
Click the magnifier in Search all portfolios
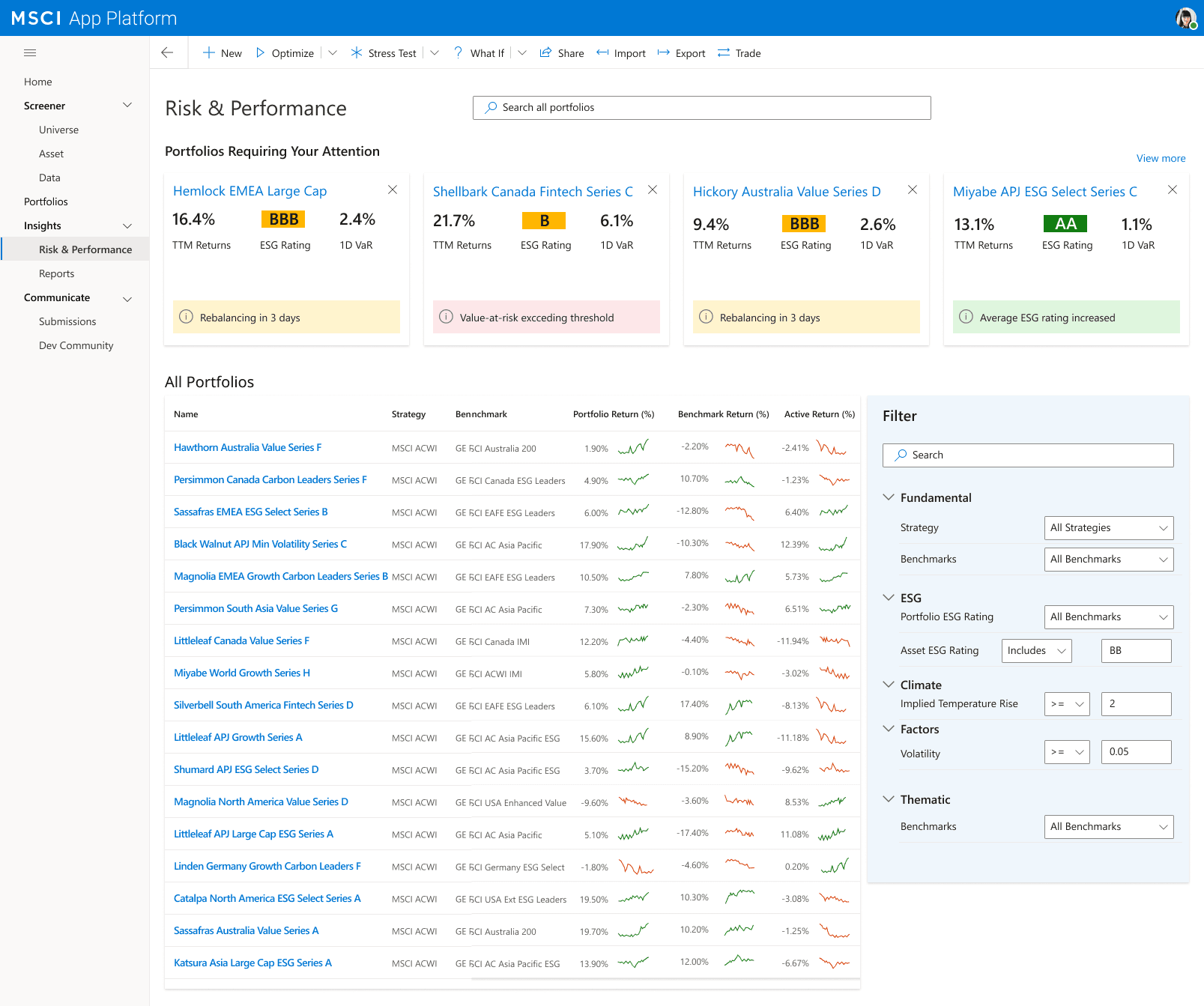[x=491, y=107]
